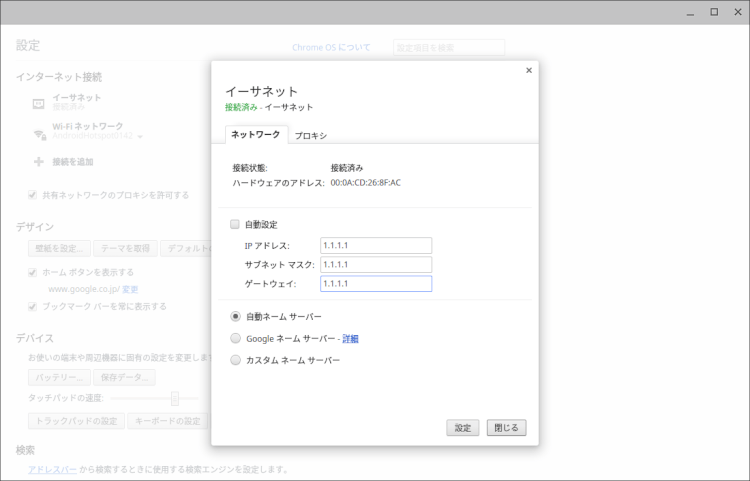Image resolution: width=750 pixels, height=481 pixels.
Task: Expand the Wi-Fi network dropdown arrow
Action: (x=141, y=137)
